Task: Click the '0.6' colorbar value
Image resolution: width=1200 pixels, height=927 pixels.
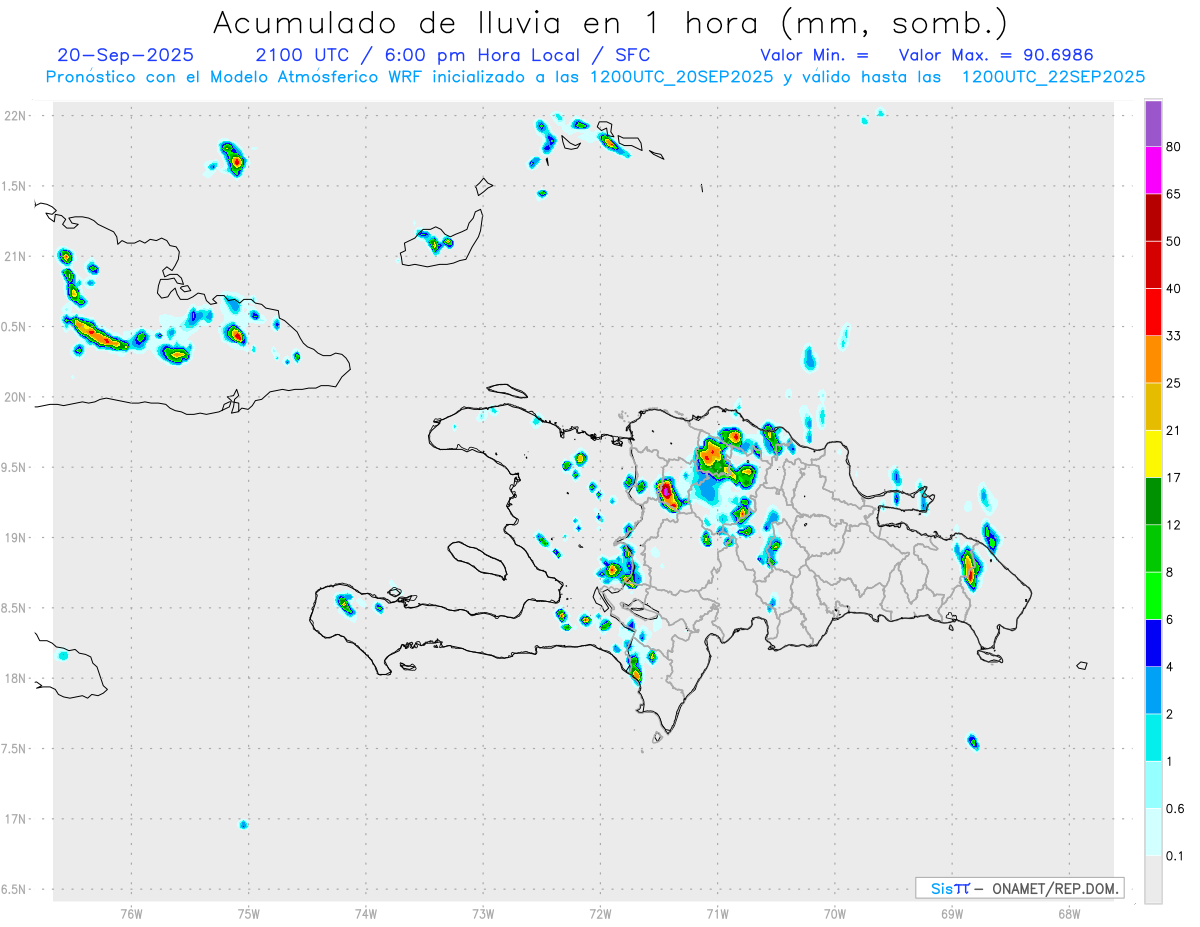Action: point(1176,808)
